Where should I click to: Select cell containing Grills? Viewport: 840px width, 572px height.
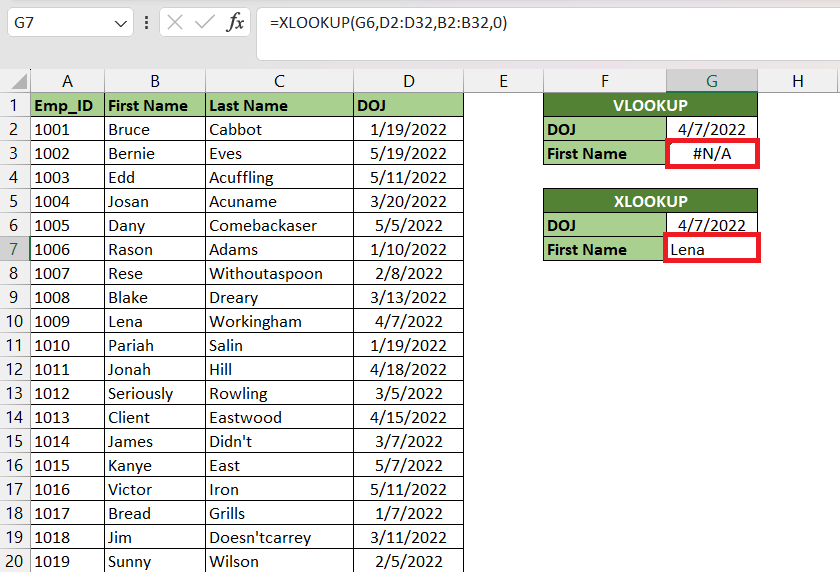click(x=279, y=513)
